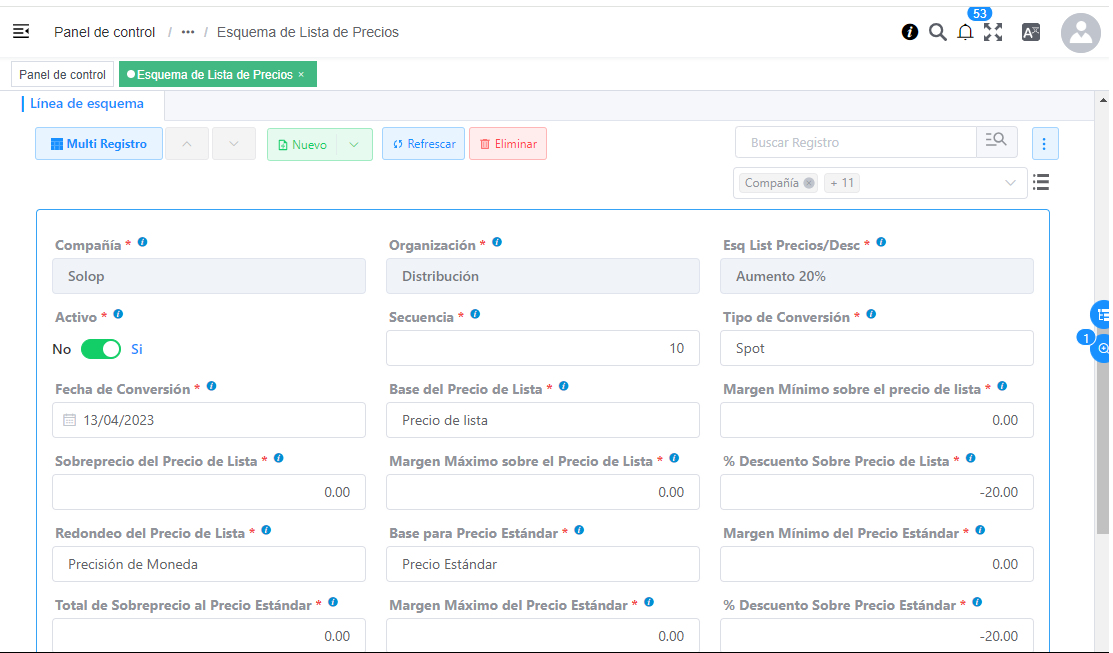The width and height of the screenshot is (1113, 653).
Task: Click the list view icon beside the filter
Action: pos(1041,182)
